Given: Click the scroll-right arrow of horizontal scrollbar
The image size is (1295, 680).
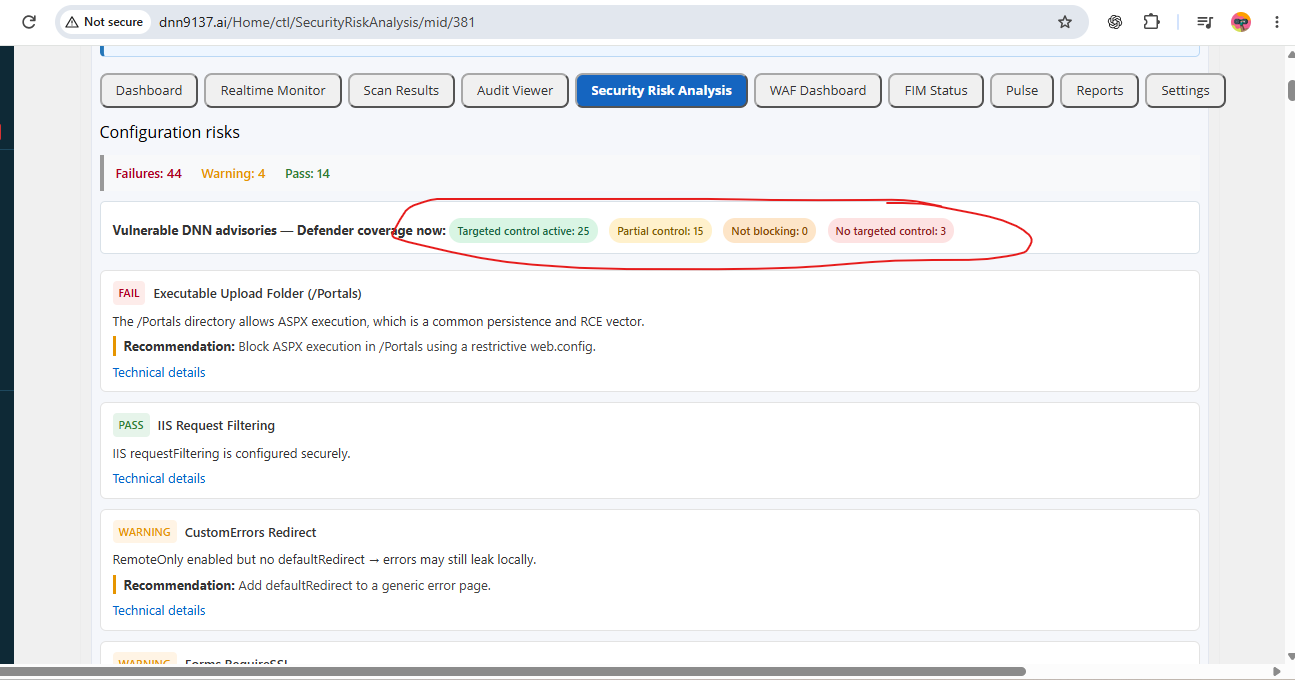Looking at the screenshot, I should point(1276,672).
